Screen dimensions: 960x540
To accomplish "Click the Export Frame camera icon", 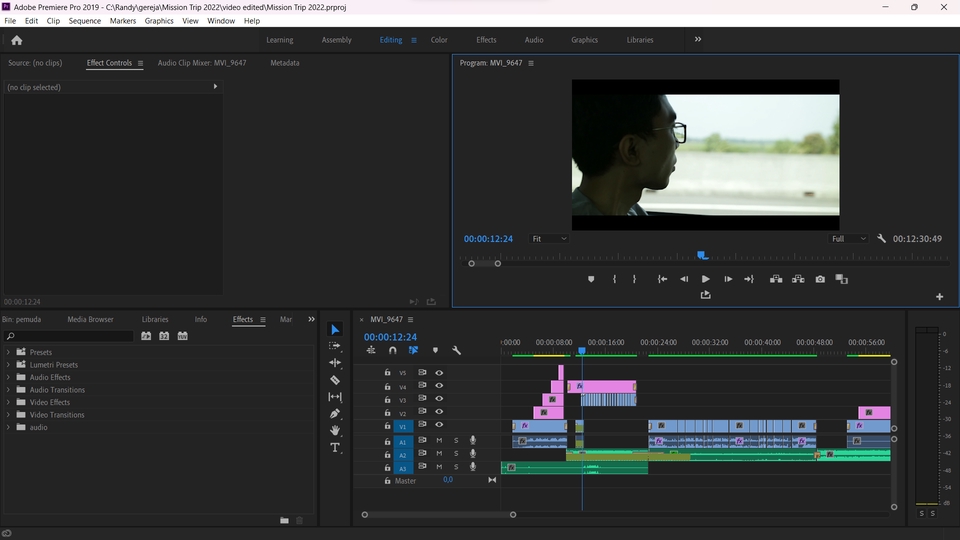I will click(820, 279).
